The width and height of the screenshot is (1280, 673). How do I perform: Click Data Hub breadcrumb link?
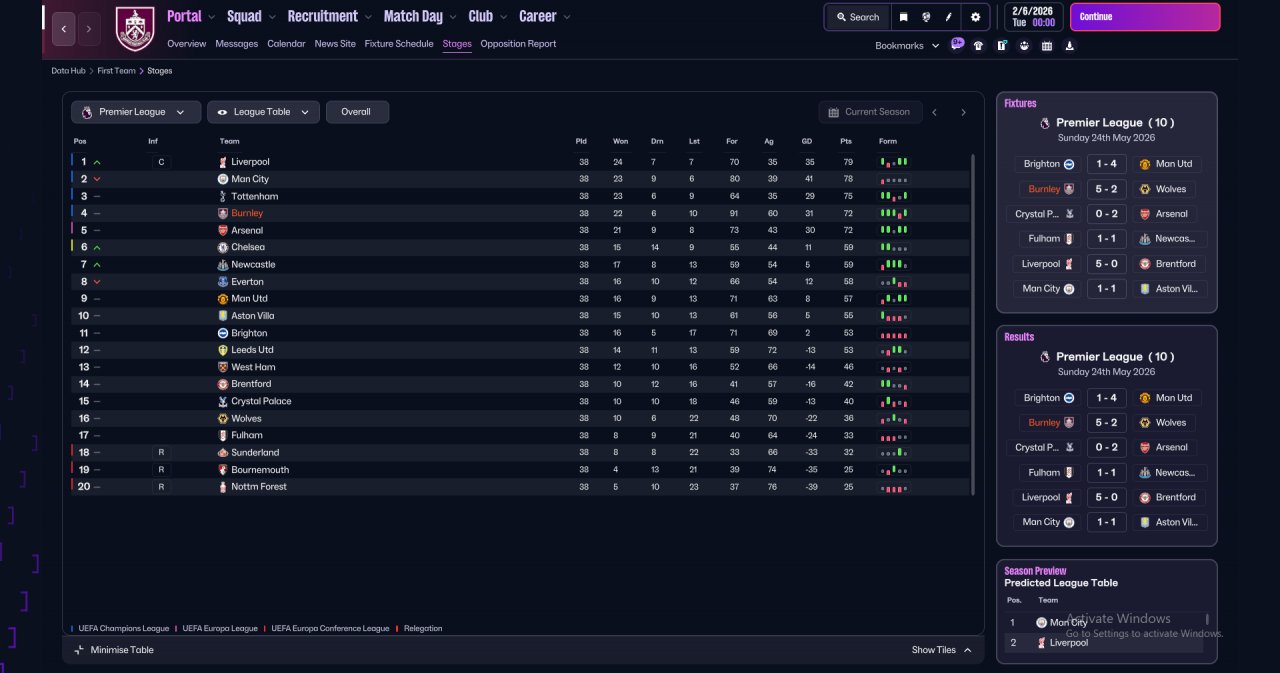[69, 71]
